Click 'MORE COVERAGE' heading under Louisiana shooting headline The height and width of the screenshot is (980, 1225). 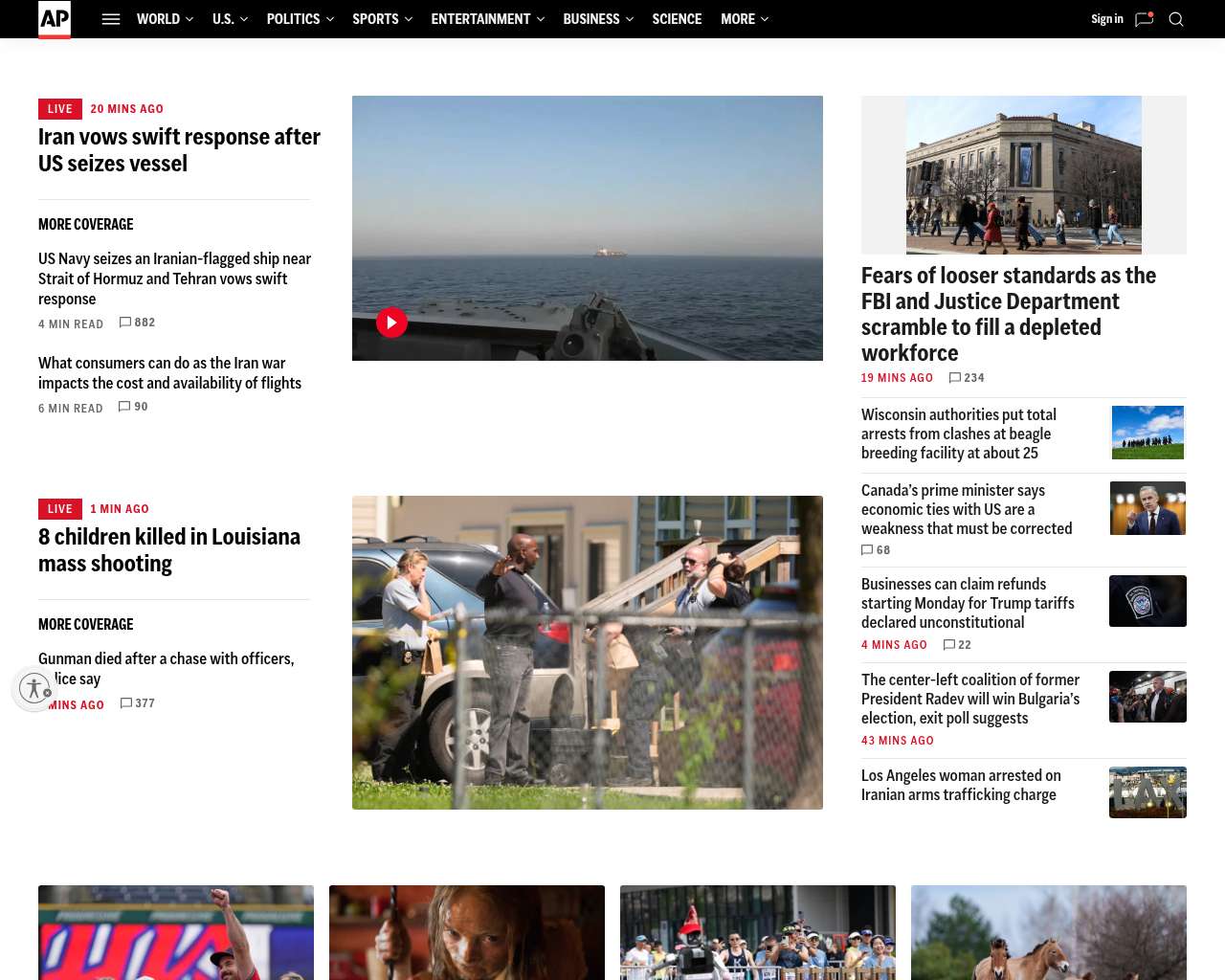coord(86,624)
